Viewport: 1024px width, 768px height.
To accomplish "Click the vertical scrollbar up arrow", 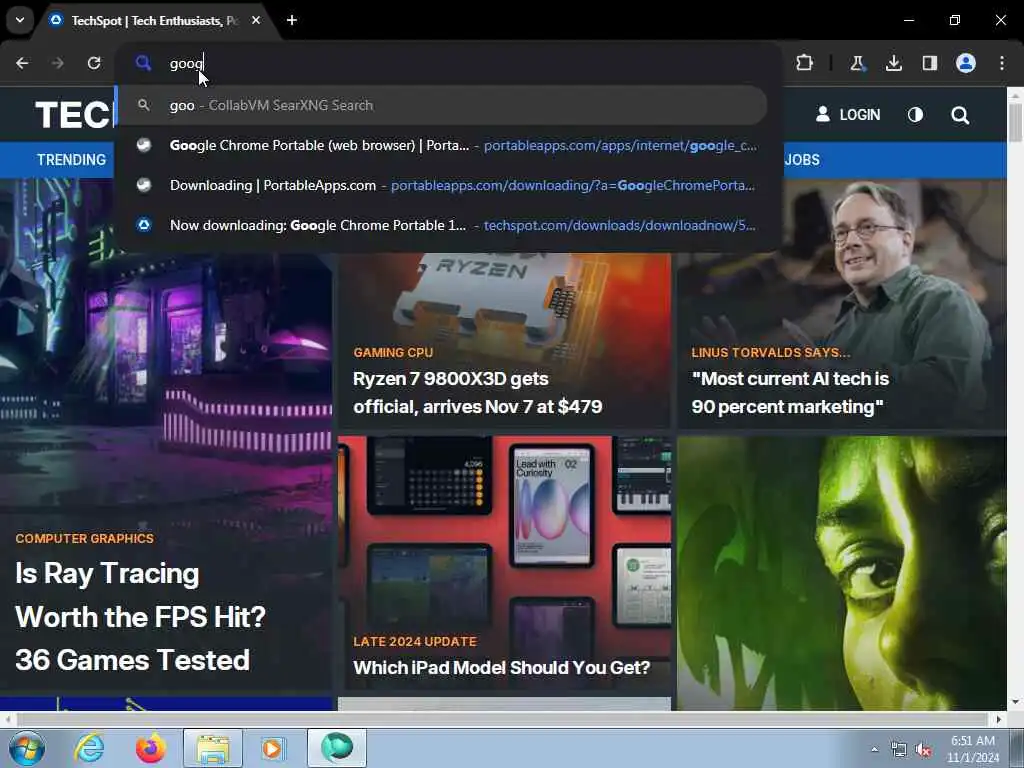I will [1015, 95].
